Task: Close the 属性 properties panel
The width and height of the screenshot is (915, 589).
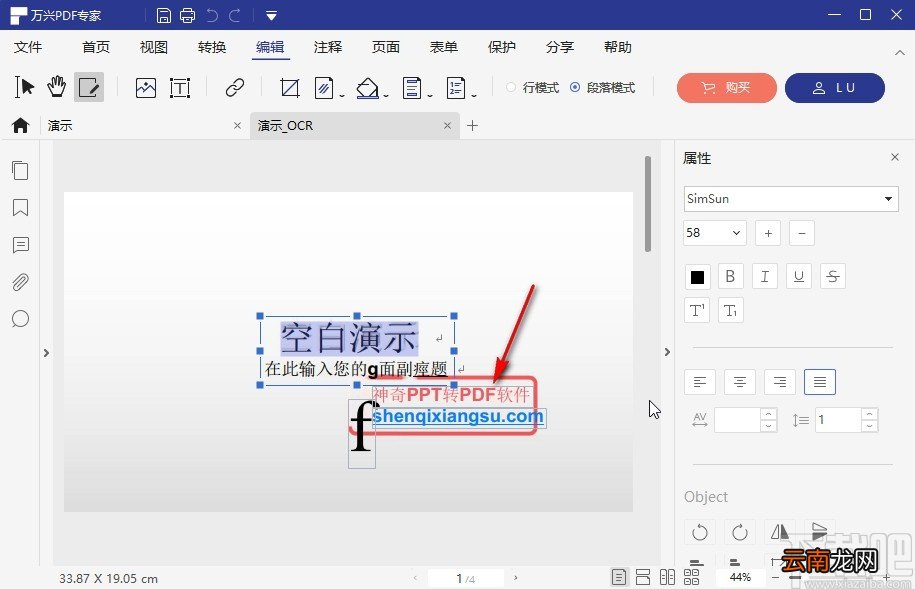Action: [x=895, y=157]
